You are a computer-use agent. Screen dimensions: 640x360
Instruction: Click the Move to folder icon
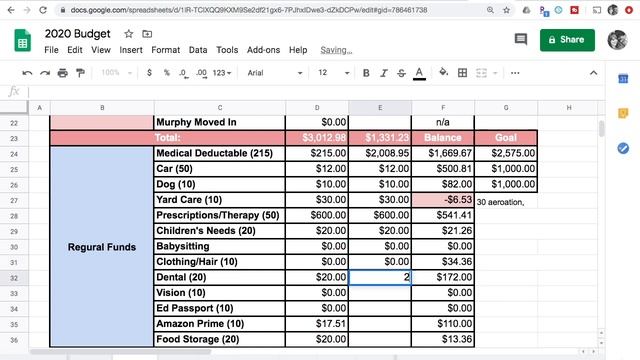tap(147, 34)
